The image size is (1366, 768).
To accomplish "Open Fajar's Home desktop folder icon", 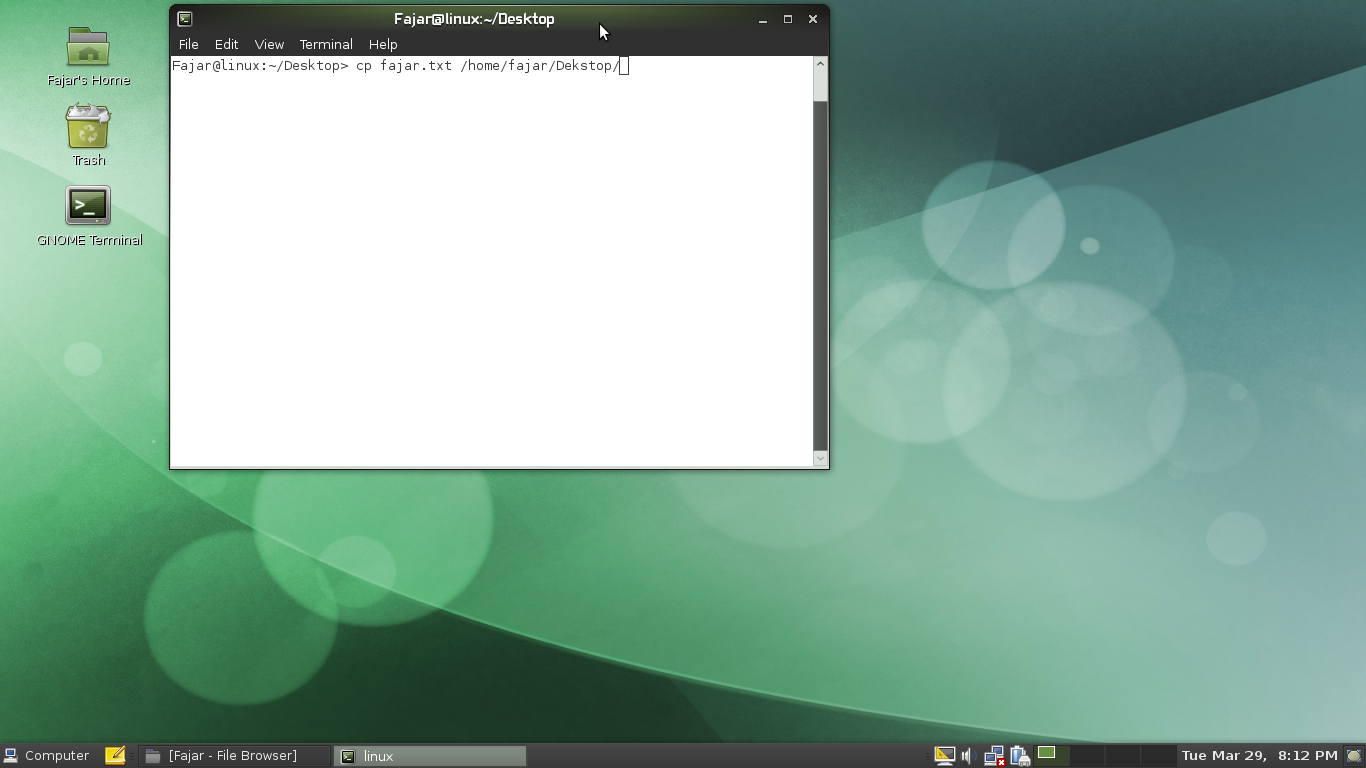I will click(88, 57).
